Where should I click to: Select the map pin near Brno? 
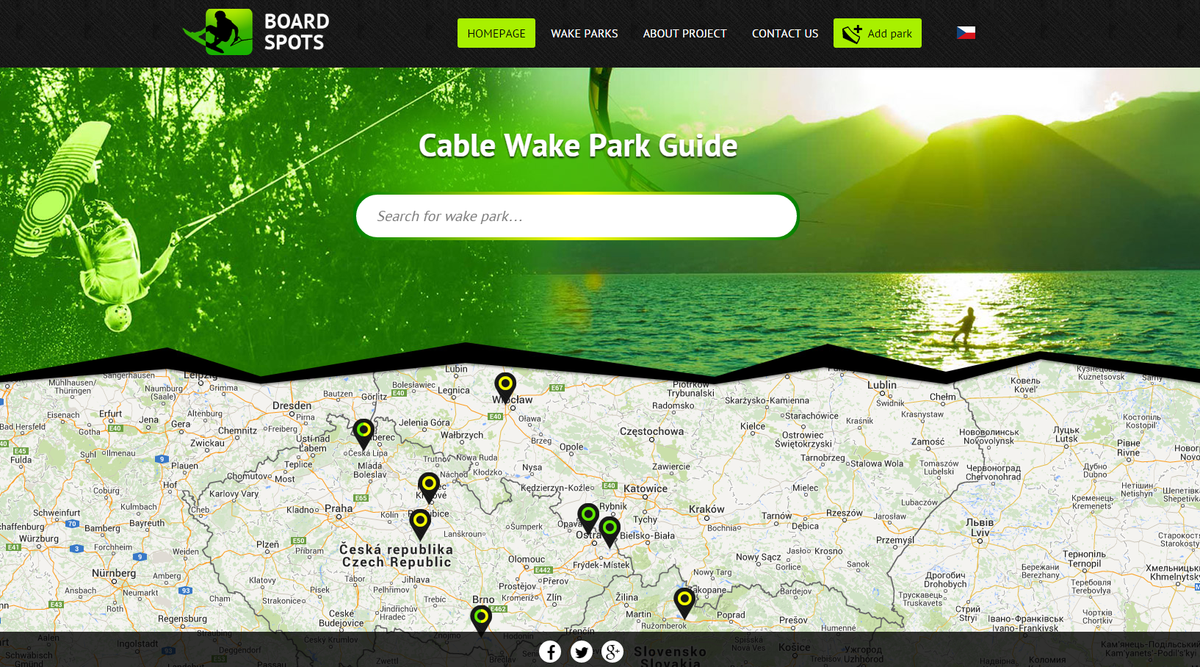pyautogui.click(x=481, y=620)
